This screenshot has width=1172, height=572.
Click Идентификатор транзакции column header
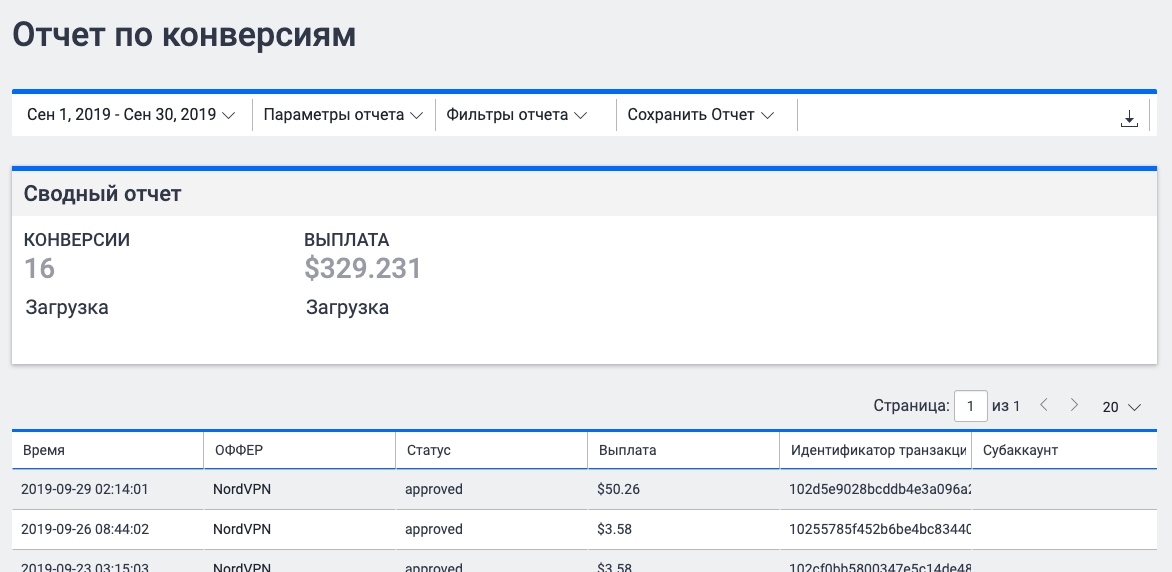pyautogui.click(x=877, y=450)
